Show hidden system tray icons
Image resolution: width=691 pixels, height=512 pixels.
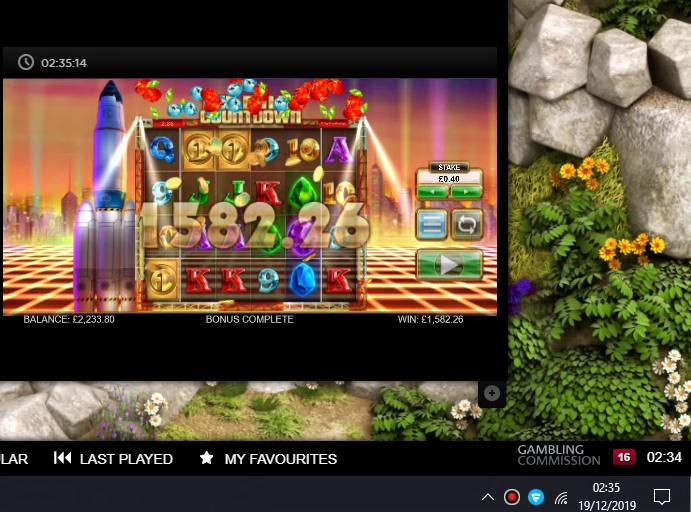pyautogui.click(x=488, y=497)
